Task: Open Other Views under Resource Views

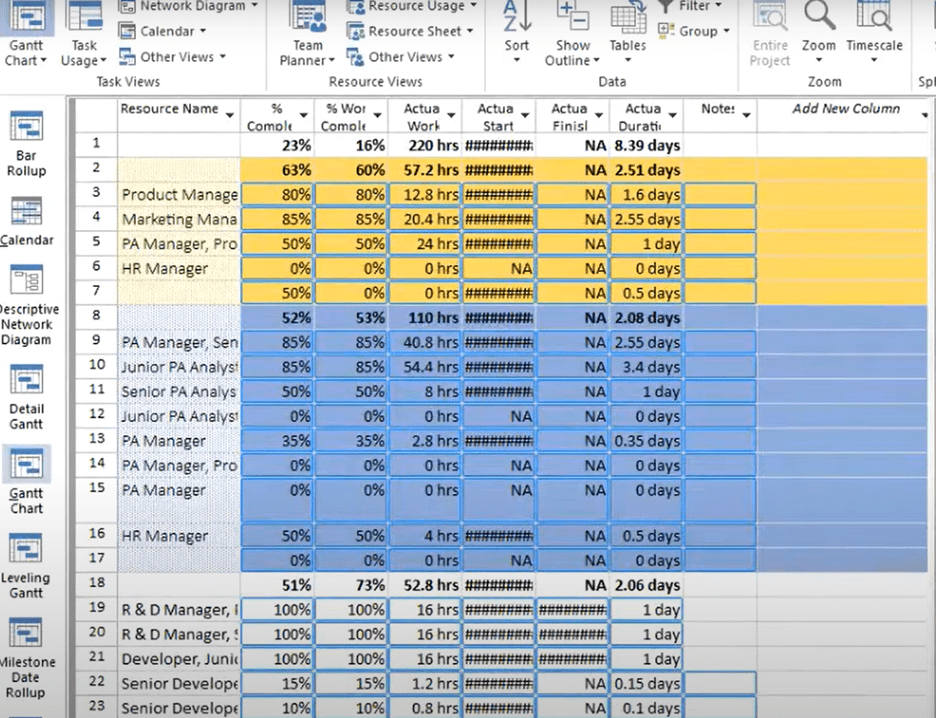Action: click(403, 57)
